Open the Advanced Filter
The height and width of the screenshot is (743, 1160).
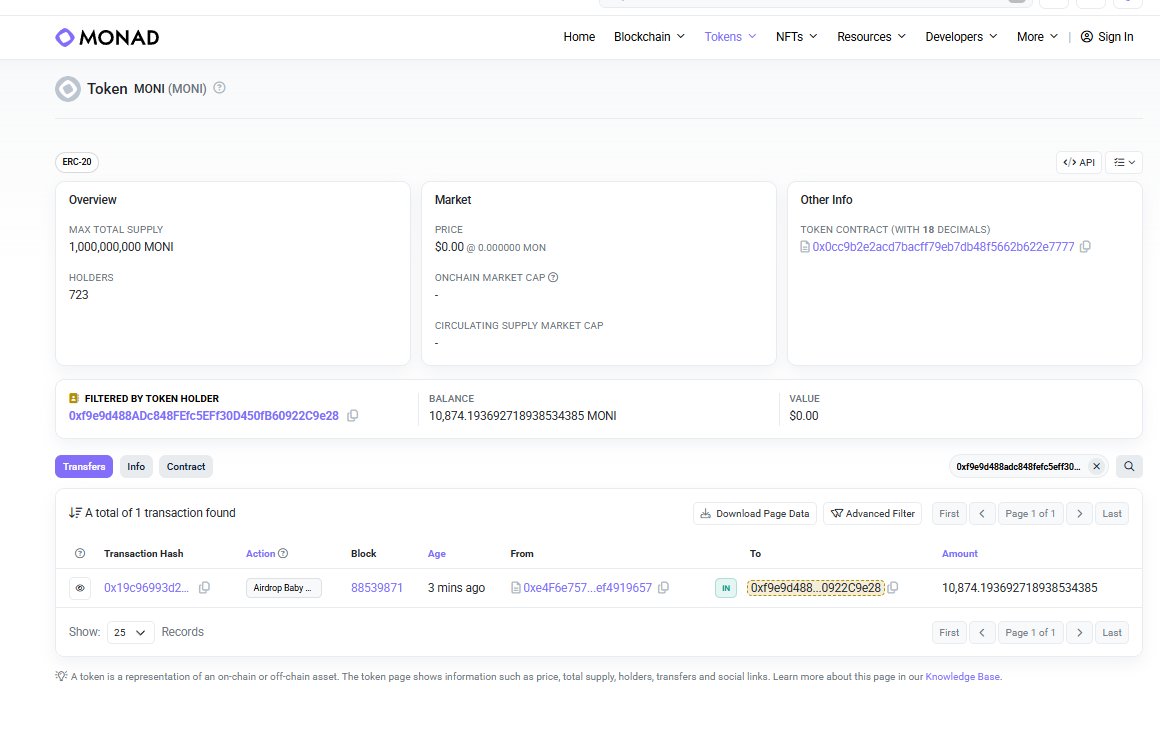872,514
